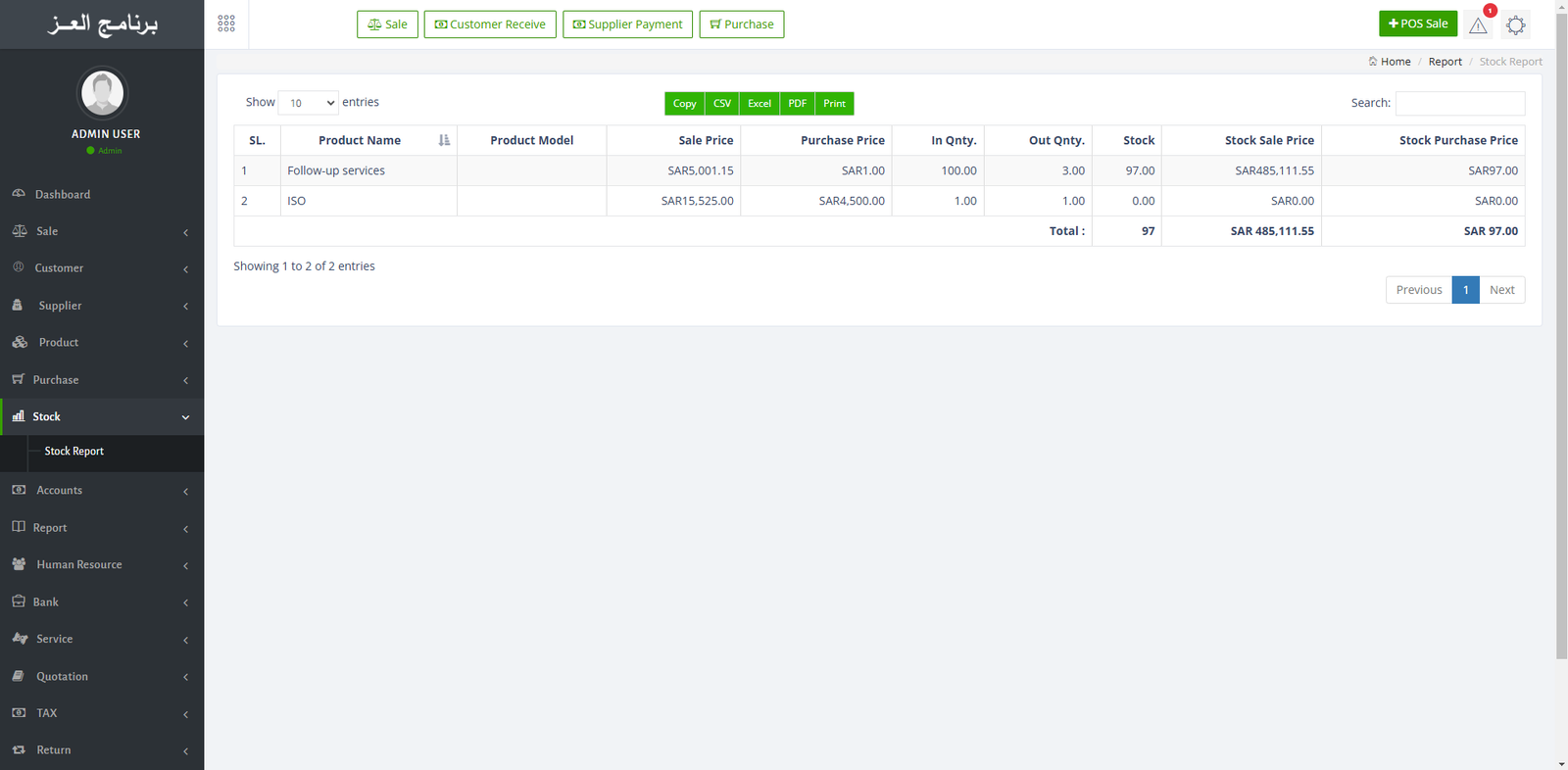Open the settings gear icon
This screenshot has width=1568, height=770.
1515,25
